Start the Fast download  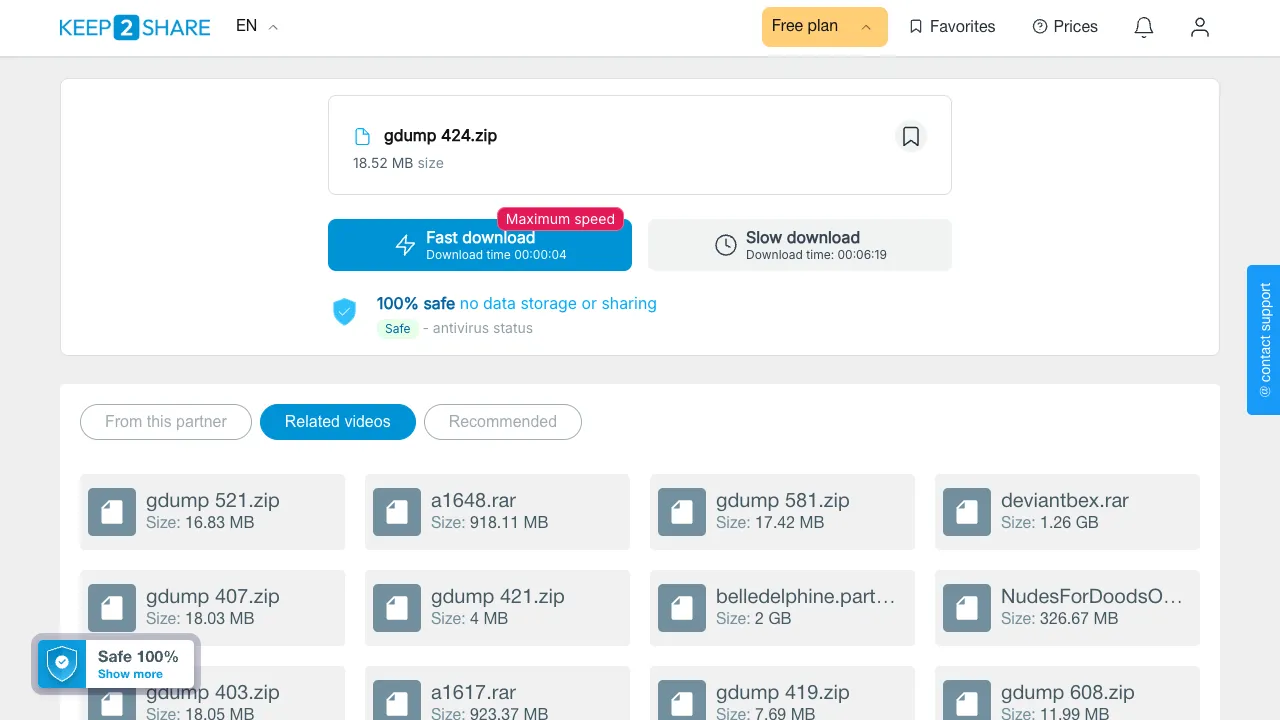point(480,245)
